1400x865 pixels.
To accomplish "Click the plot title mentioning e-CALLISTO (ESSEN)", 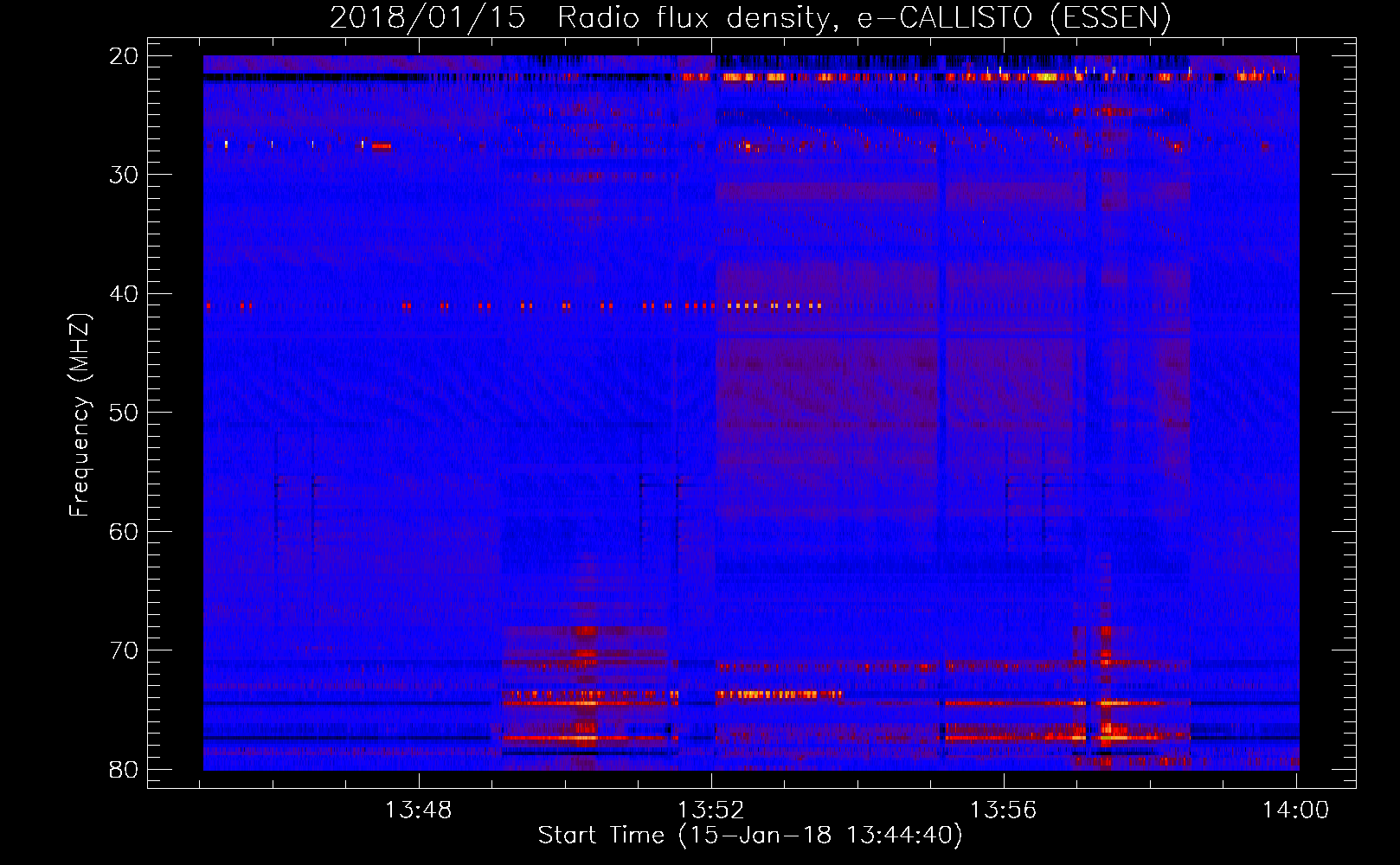I will [x=750, y=18].
